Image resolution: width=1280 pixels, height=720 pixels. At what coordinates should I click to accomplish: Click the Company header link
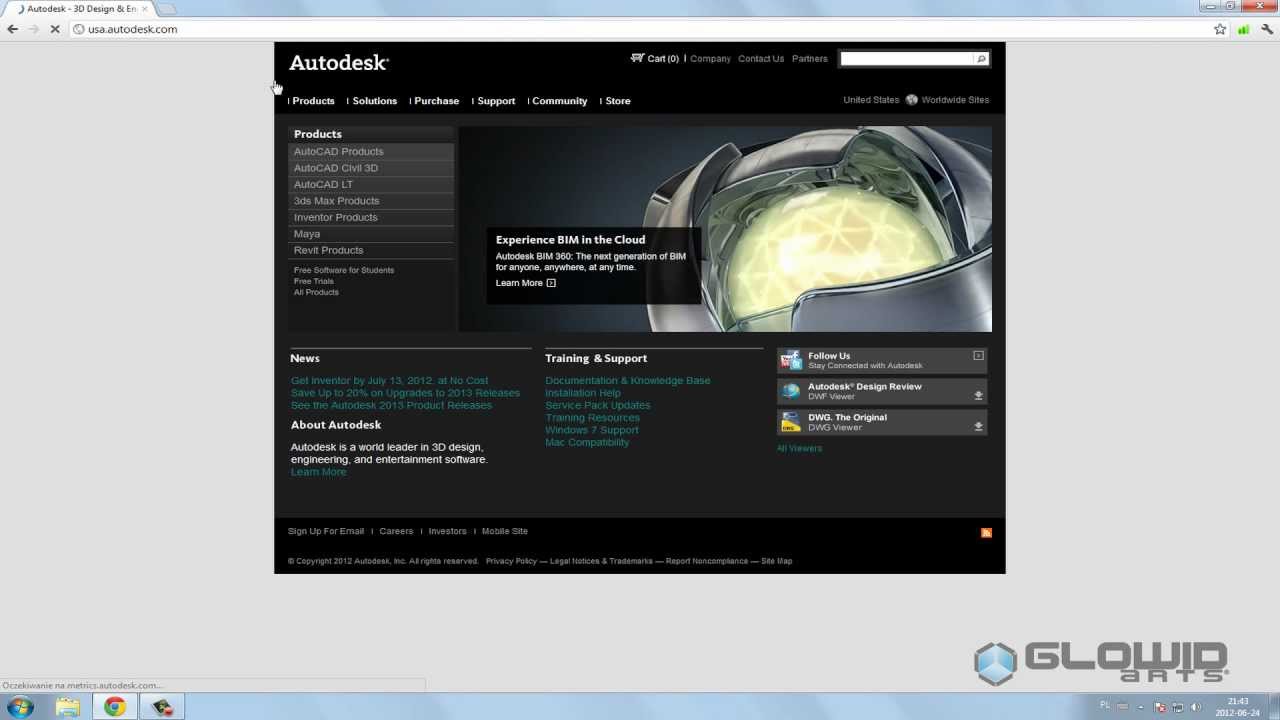[x=710, y=59]
